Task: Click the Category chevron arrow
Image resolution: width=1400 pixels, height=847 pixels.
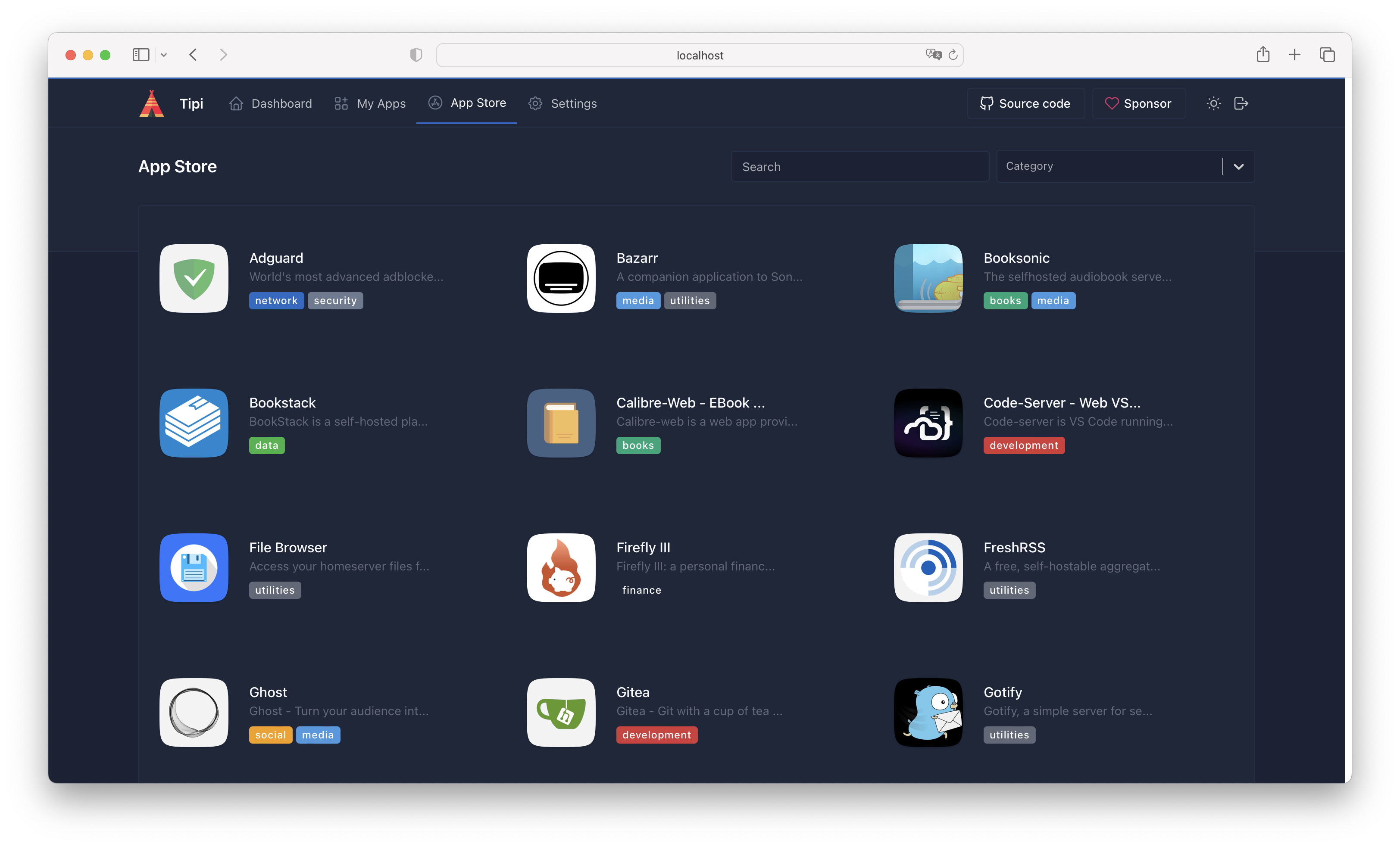Action: point(1239,166)
